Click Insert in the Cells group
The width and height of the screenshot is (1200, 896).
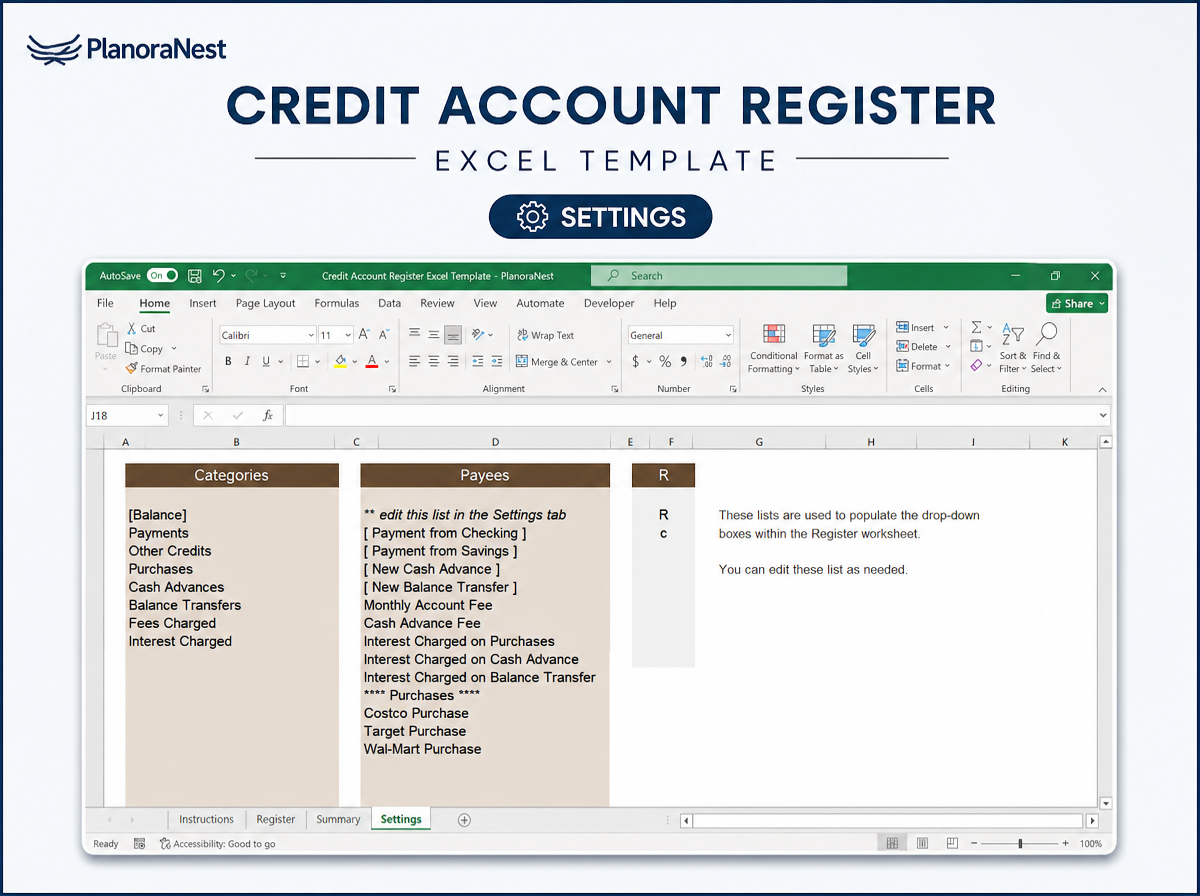pos(922,327)
